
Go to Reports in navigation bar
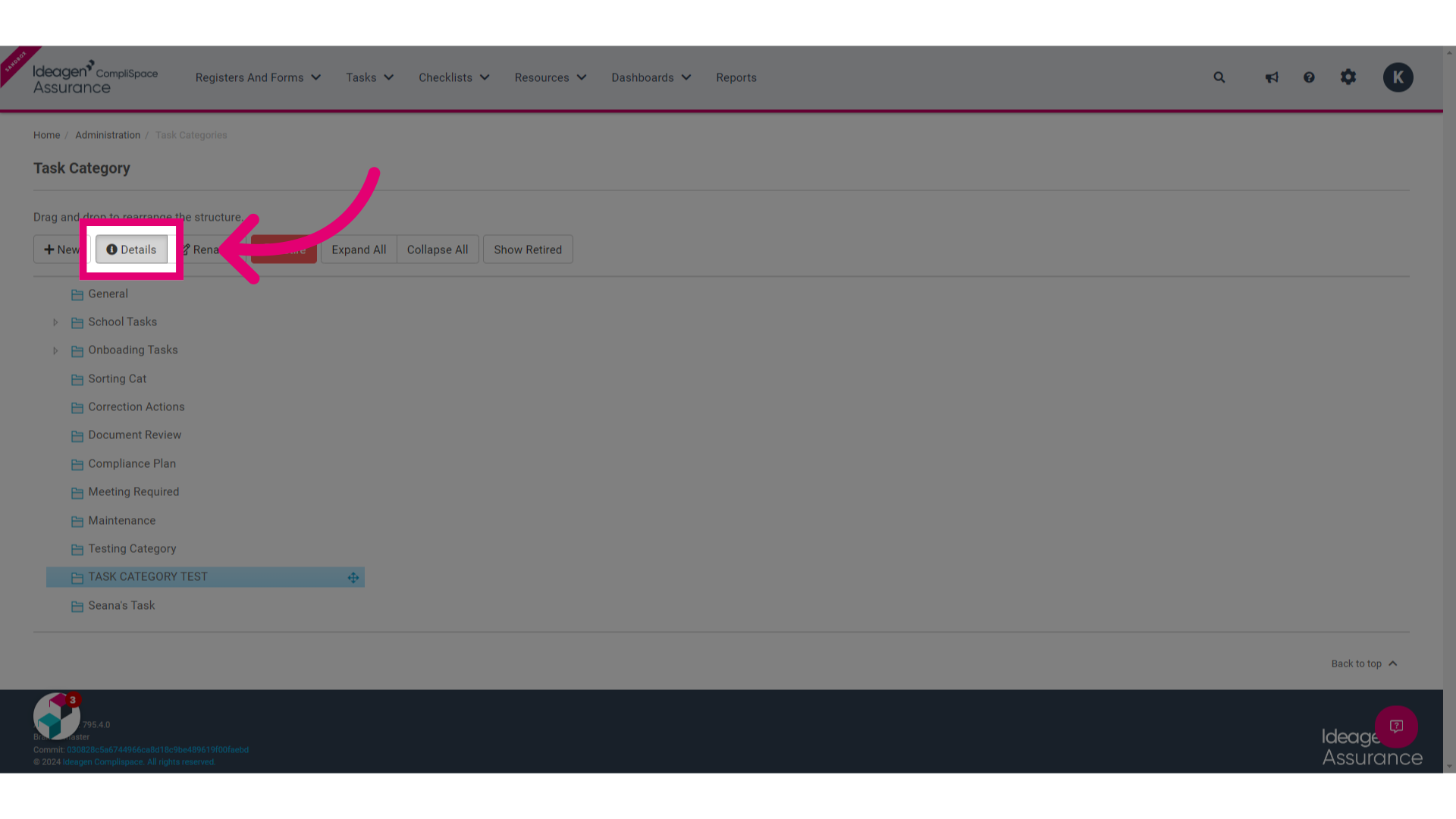(736, 77)
